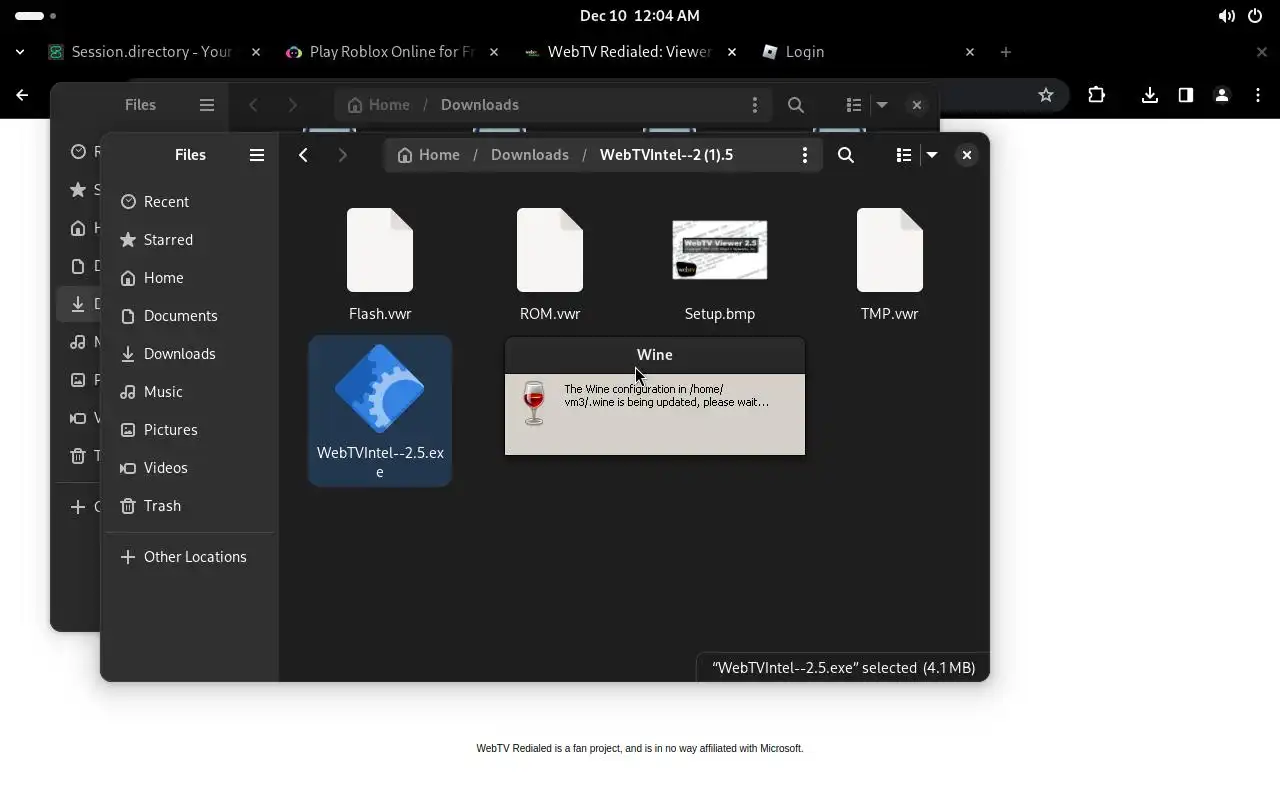Click Home breadcrumb in front Files path bar
The width and height of the screenshot is (1280, 800).
click(428, 155)
